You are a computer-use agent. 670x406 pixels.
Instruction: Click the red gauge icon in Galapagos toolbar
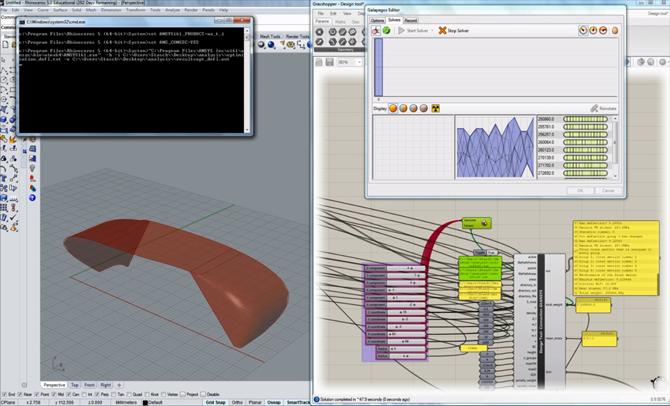(603, 30)
